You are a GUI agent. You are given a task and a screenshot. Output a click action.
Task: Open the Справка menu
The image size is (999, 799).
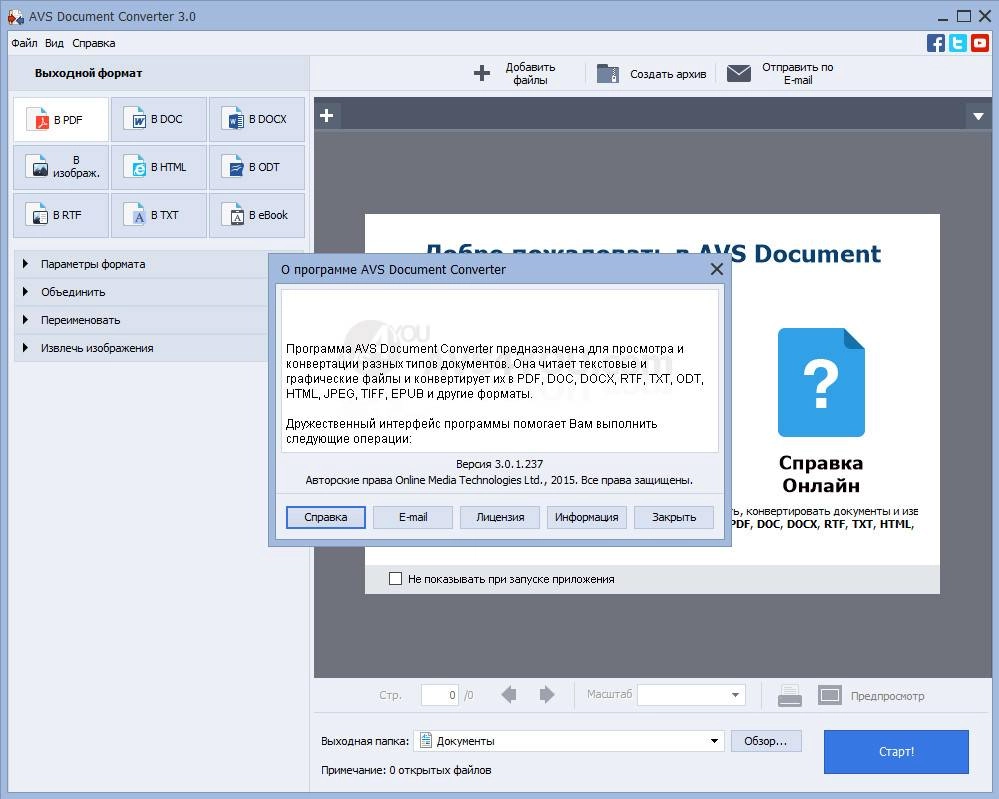(x=94, y=43)
